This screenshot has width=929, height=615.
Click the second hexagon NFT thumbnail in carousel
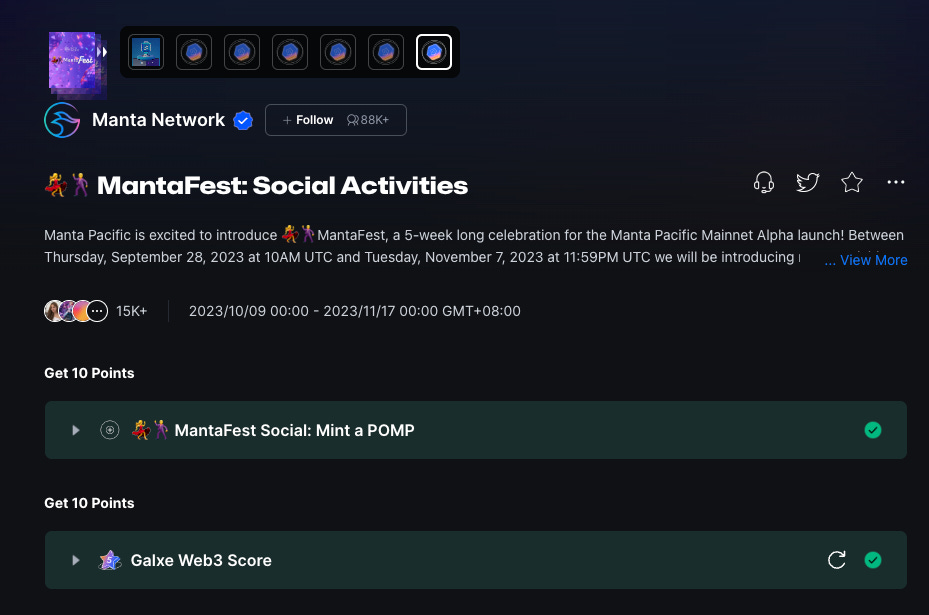(x=242, y=52)
